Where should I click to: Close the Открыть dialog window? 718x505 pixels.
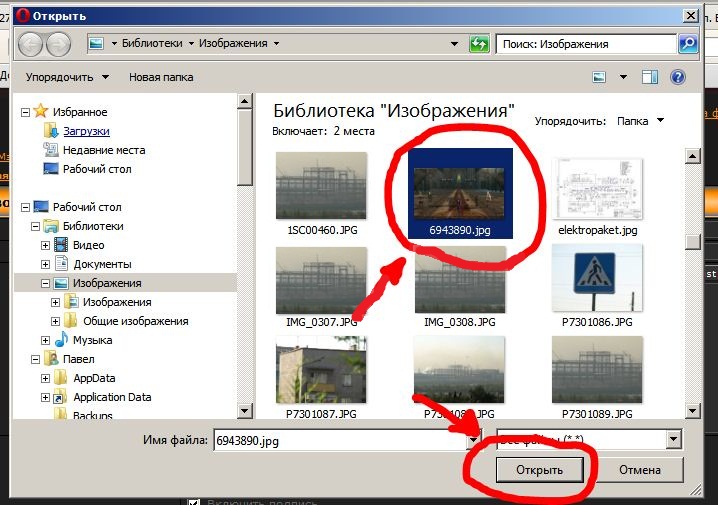coord(691,16)
